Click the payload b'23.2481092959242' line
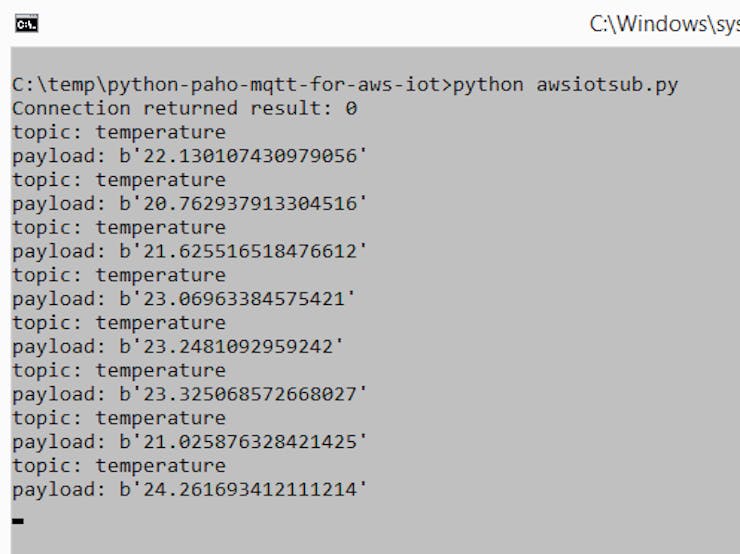The width and height of the screenshot is (740, 554). pyautogui.click(x=178, y=346)
